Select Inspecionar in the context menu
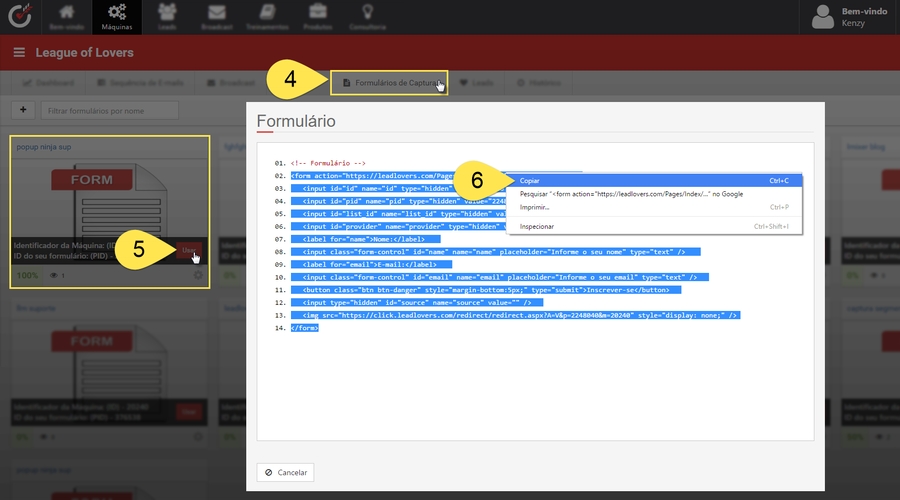Image resolution: width=900 pixels, height=500 pixels. 537,227
